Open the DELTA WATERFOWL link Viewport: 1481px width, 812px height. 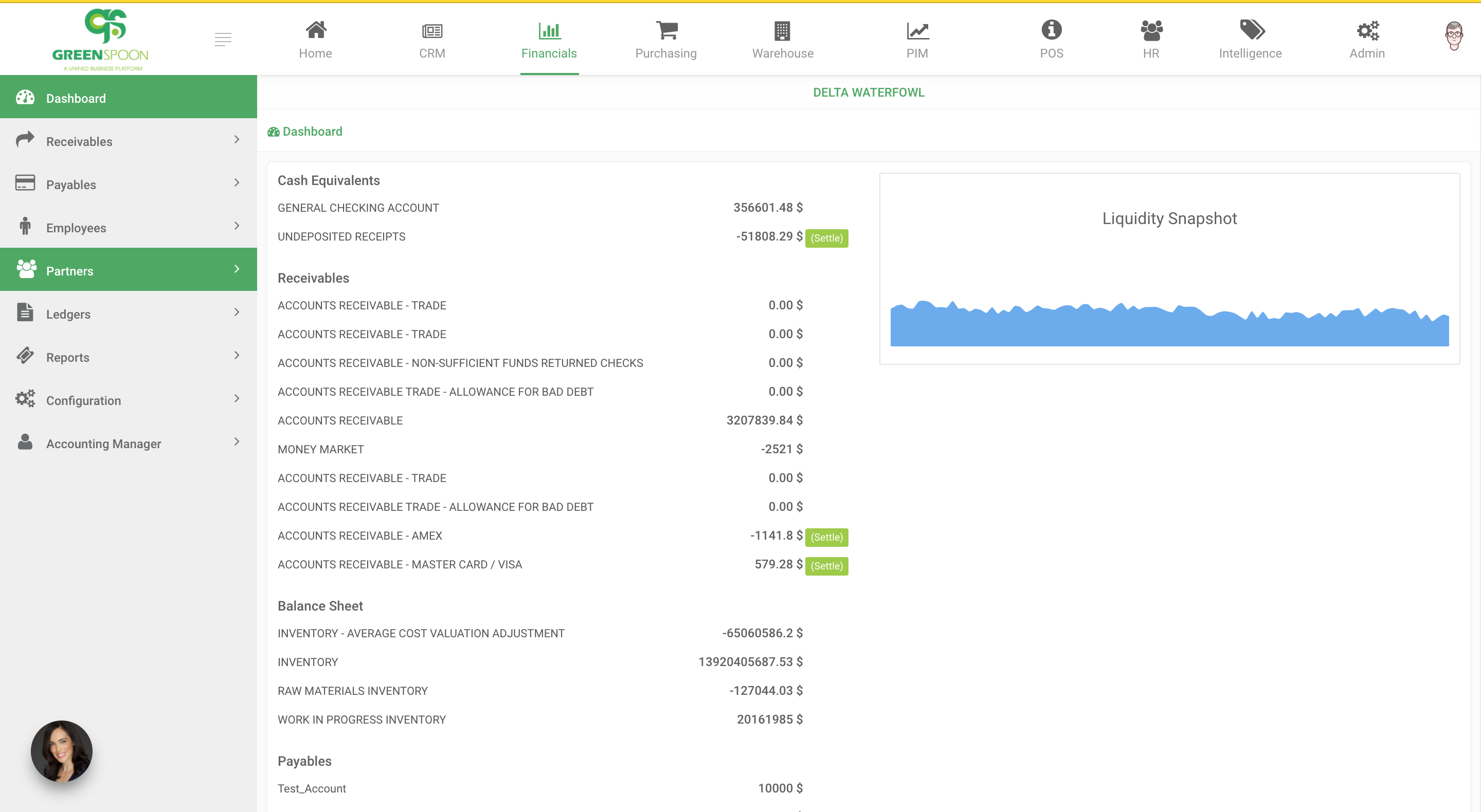869,92
